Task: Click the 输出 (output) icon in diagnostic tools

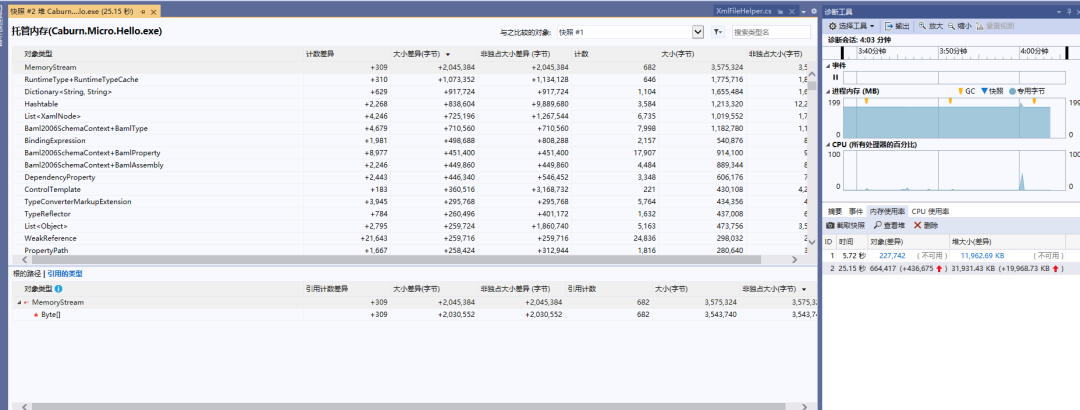Action: (887, 25)
